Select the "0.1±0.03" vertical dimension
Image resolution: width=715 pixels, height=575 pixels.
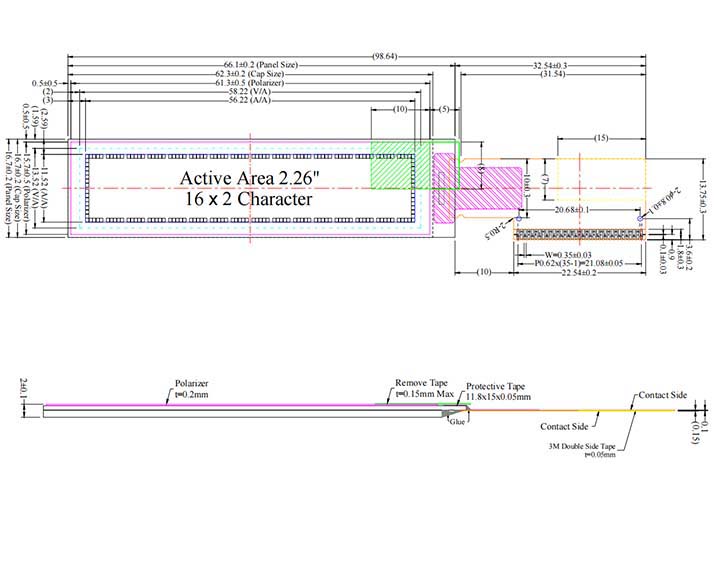[663, 259]
